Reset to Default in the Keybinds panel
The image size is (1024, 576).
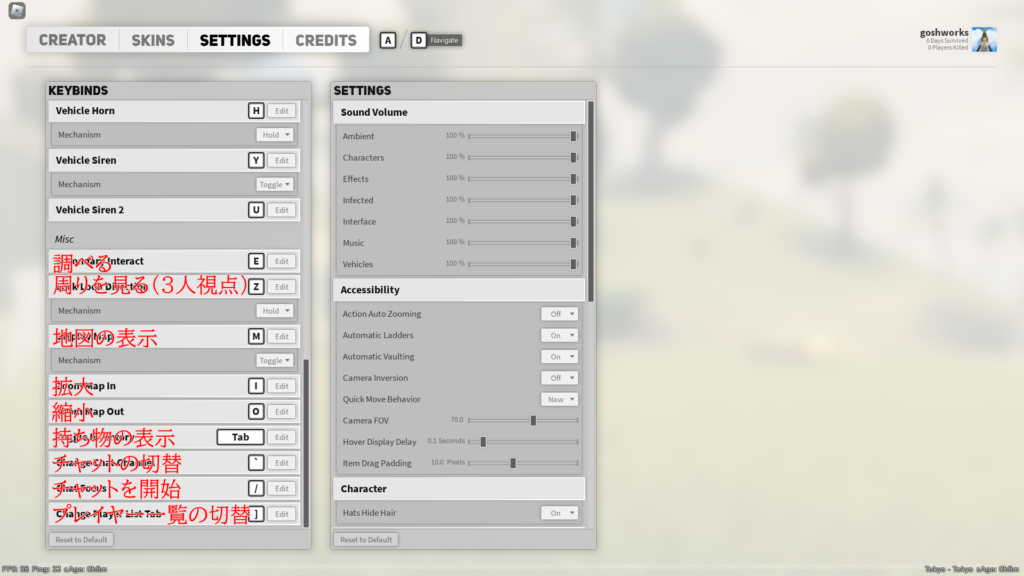click(x=81, y=540)
